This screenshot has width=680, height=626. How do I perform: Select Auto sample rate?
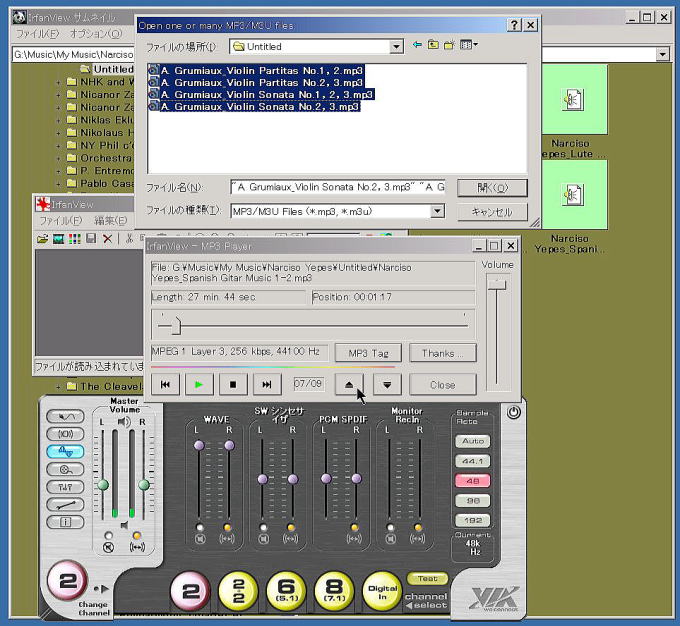click(x=473, y=441)
